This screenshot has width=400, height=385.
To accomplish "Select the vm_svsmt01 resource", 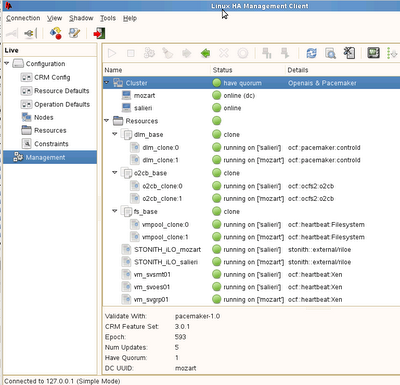I will [x=251, y=274].
